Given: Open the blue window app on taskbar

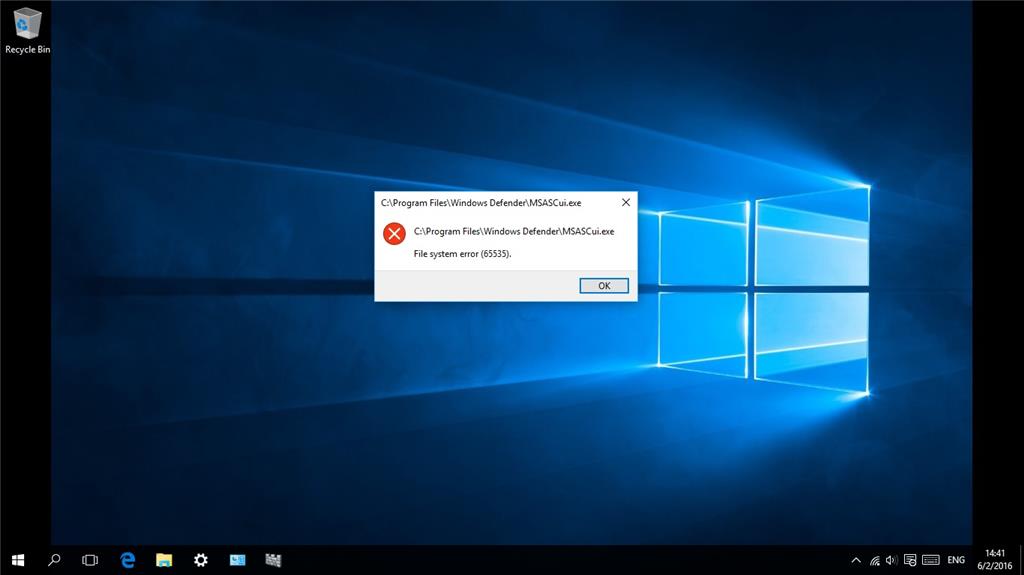Looking at the screenshot, I should (x=237, y=560).
